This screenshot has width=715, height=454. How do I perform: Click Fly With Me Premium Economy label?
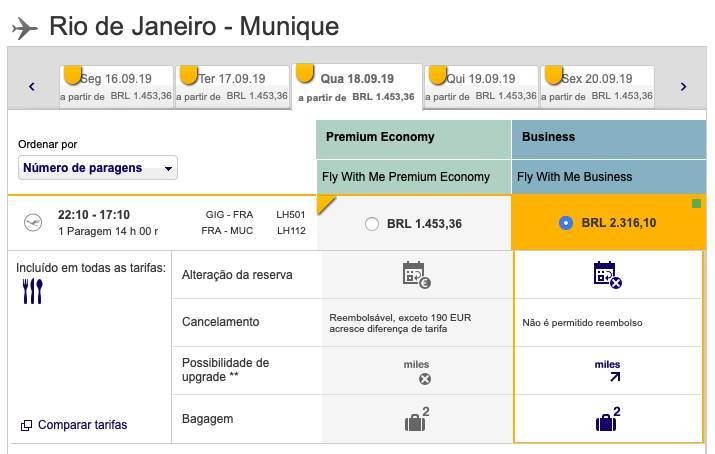[x=406, y=177]
